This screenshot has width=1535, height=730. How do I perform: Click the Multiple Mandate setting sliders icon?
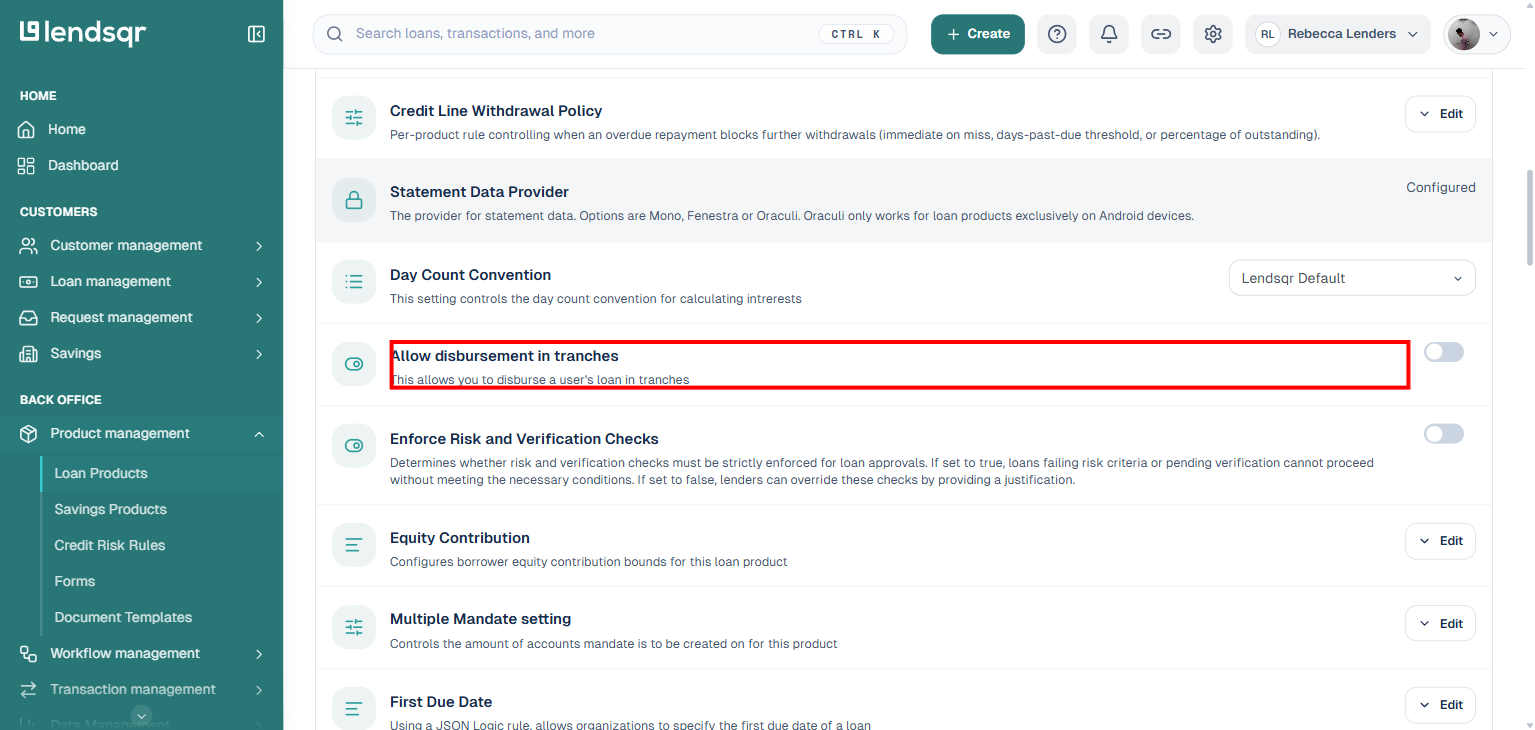click(354, 627)
